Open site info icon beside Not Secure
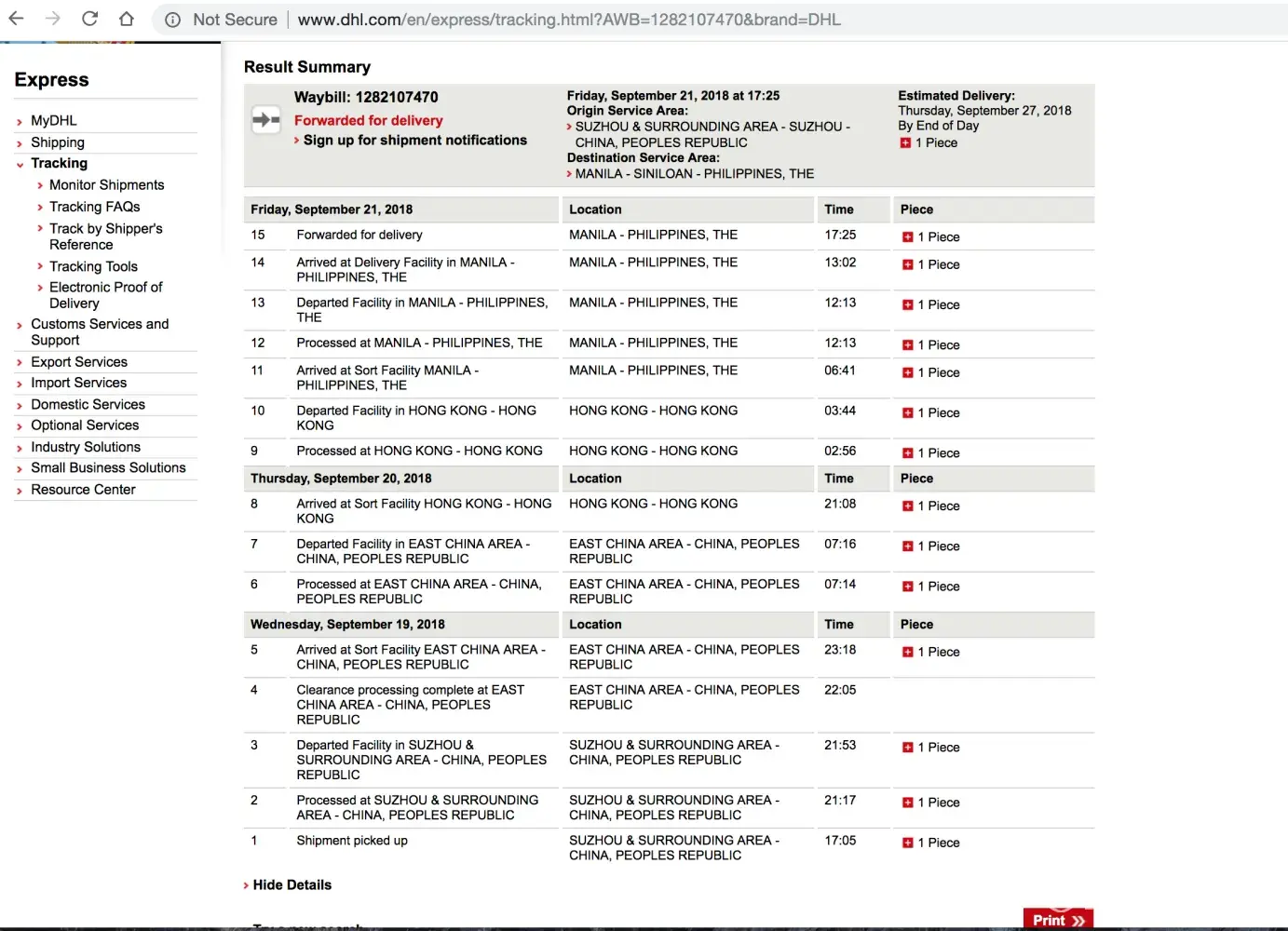This screenshot has height=931, width=1288. coord(172,20)
